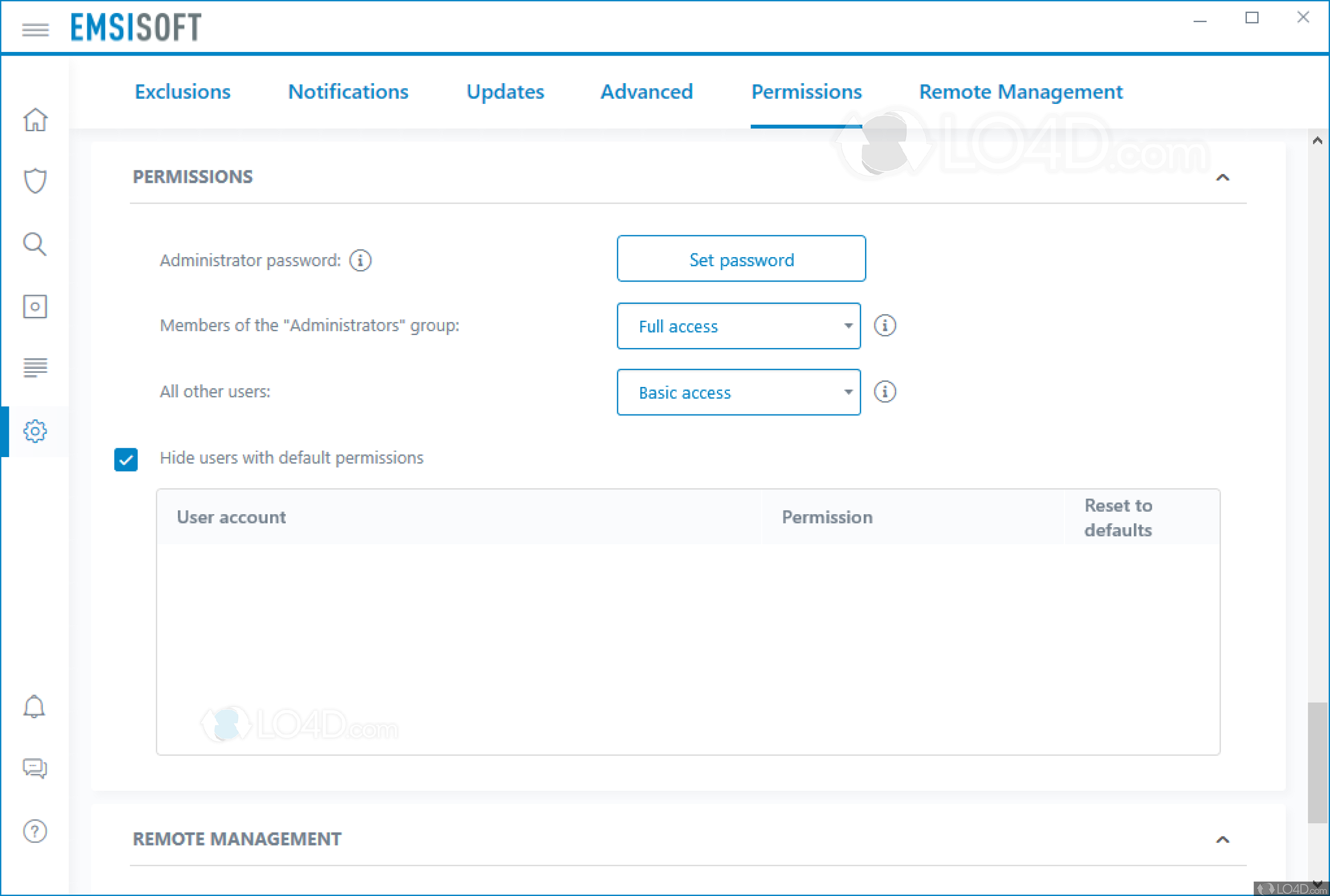Image resolution: width=1330 pixels, height=896 pixels.
Task: Open notifications via the bell icon
Action: click(x=35, y=707)
